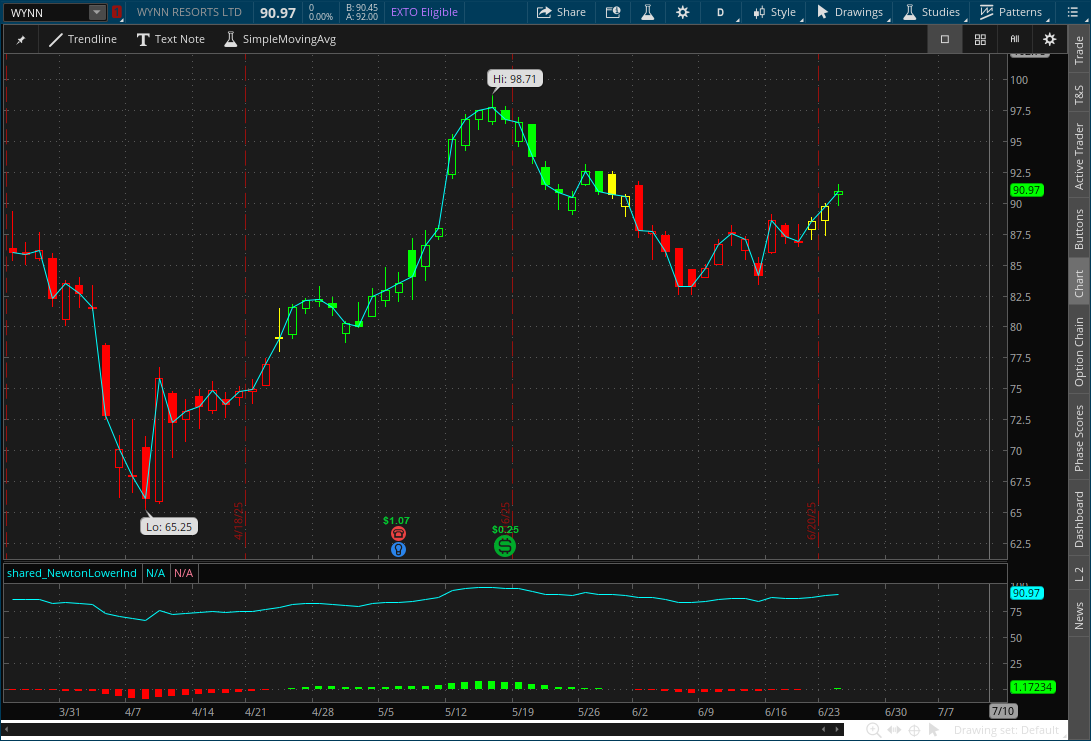
Task: Open the Drawings menu
Action: (850, 12)
